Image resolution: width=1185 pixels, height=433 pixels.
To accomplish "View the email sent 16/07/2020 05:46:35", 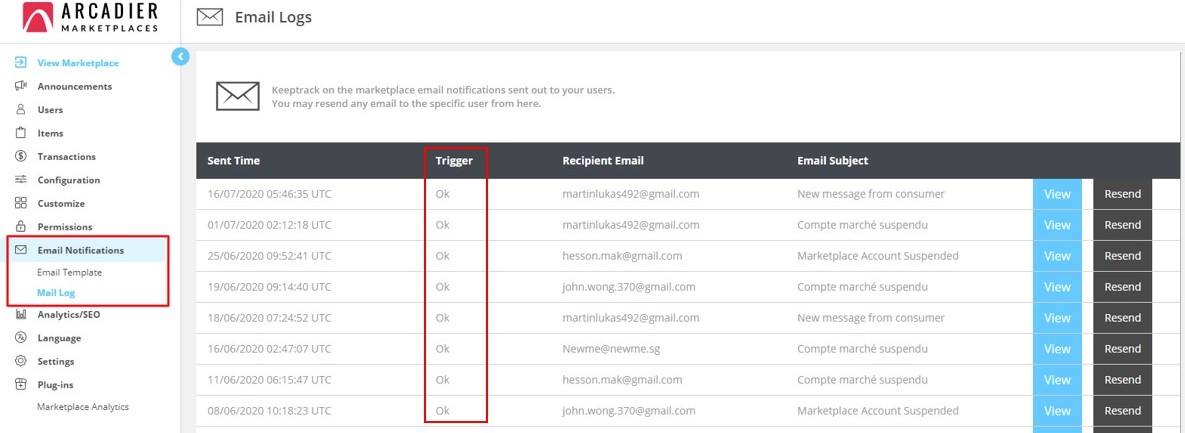I will (x=1057, y=193).
